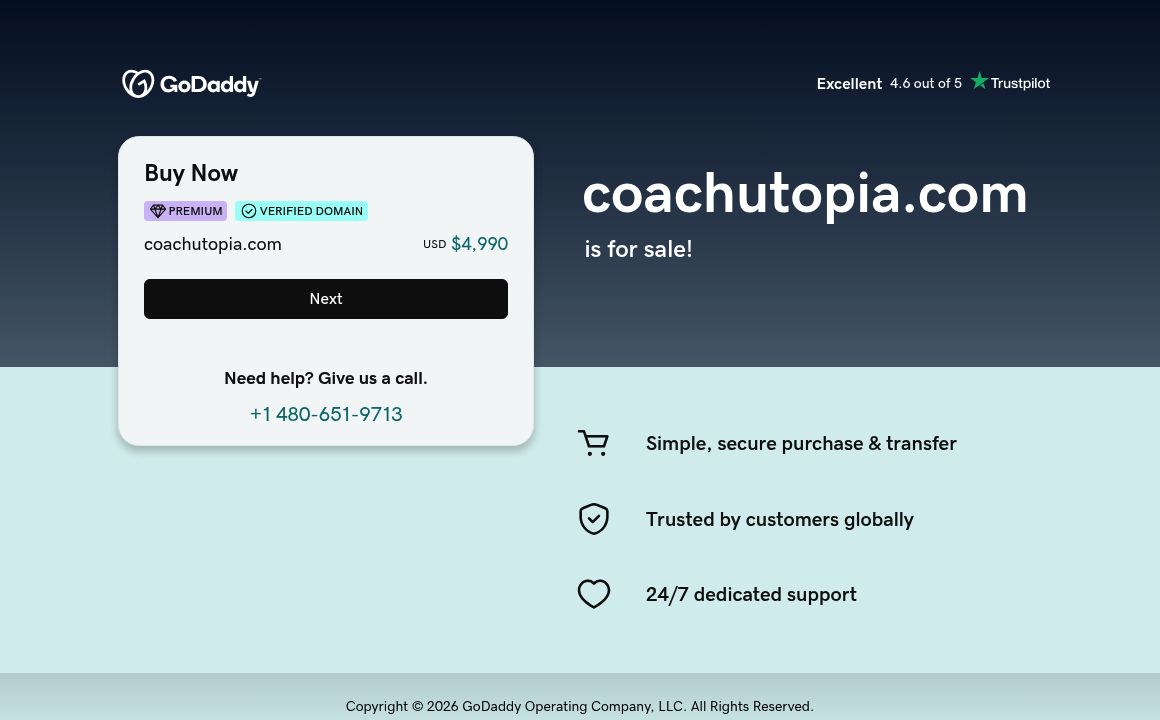Click the Trustpilot wordmark
Screen dimensions: 1160x720
[x=1020, y=83]
